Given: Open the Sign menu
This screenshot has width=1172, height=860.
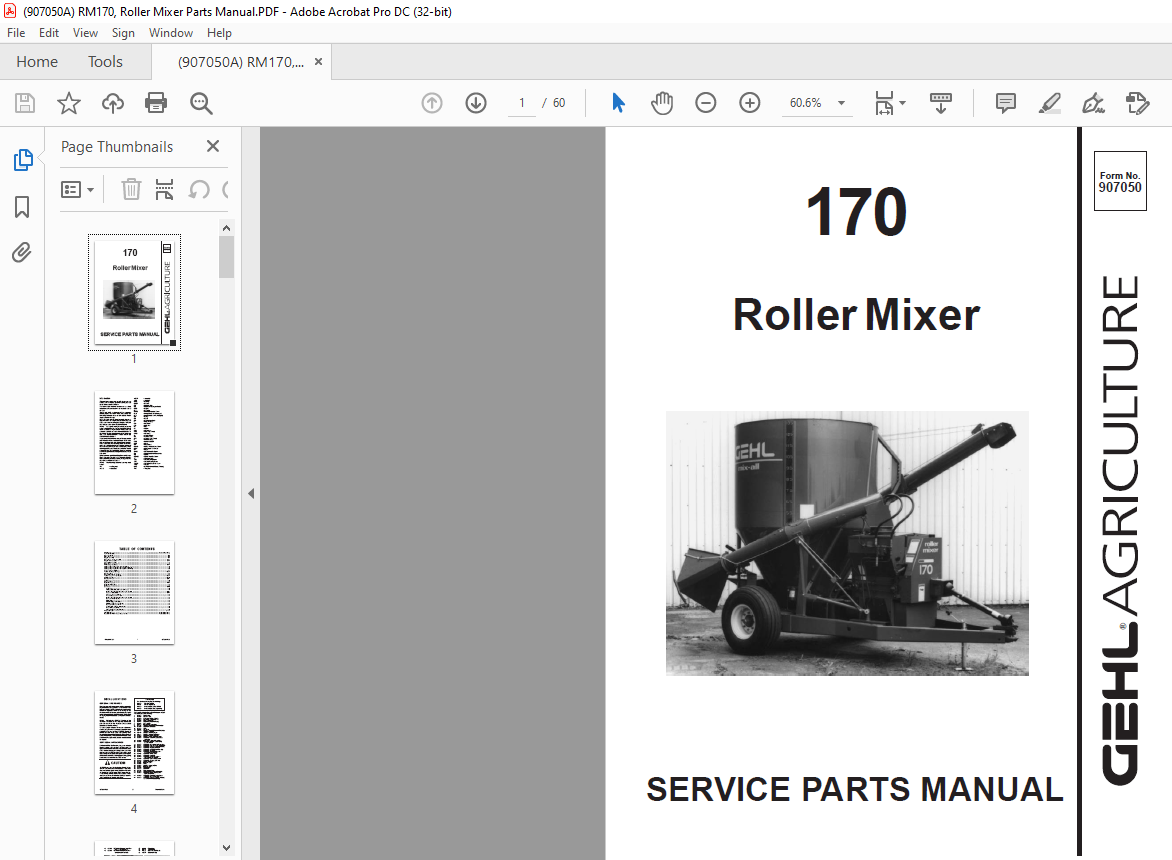Looking at the screenshot, I should click(123, 33).
